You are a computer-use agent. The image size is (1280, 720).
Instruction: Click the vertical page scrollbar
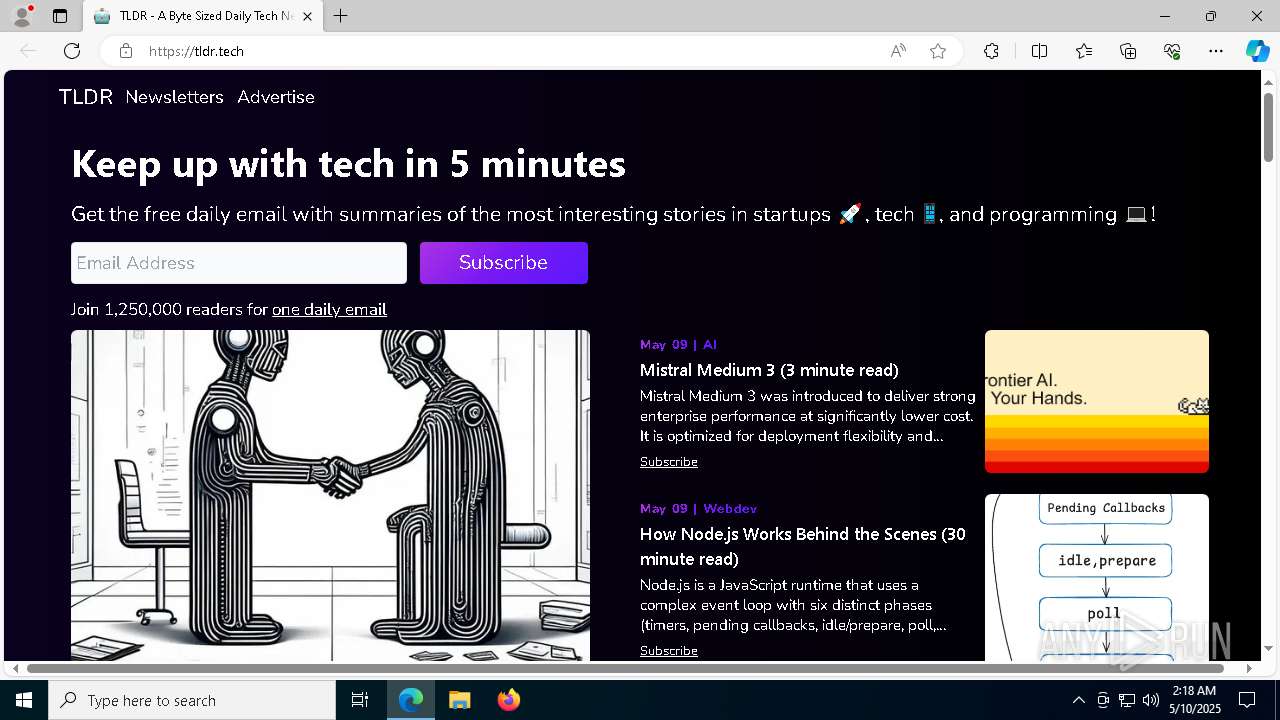click(x=1268, y=125)
